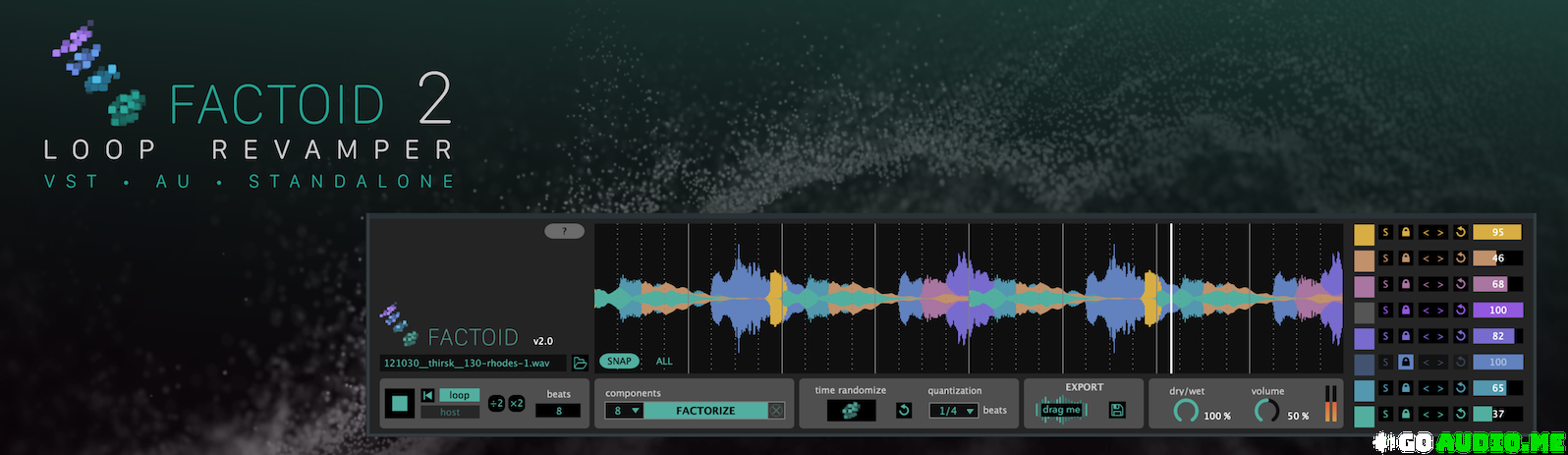Shift yellow component 95 right with > arrow
Image resolution: width=1568 pixels, height=455 pixels.
pyautogui.click(x=1440, y=232)
